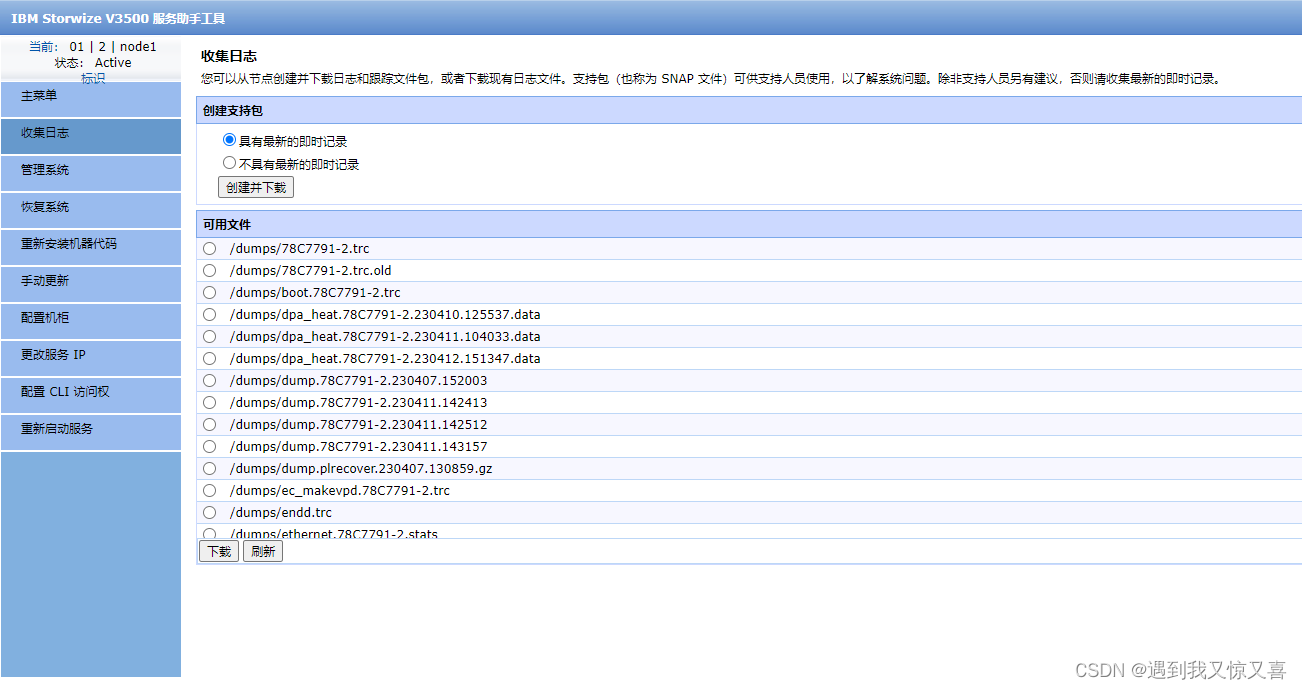Select the option 具有最新的即时记录
The height and width of the screenshot is (689, 1302).
click(230, 141)
